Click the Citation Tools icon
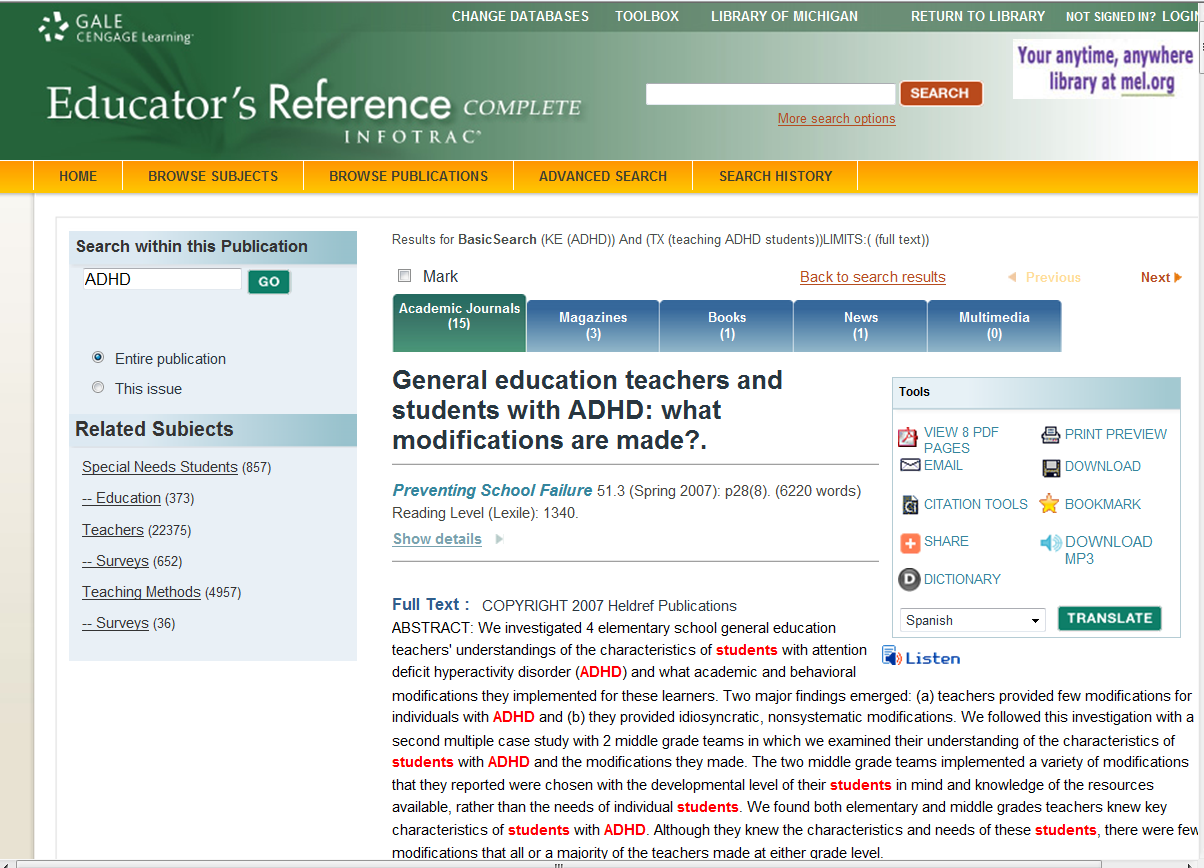This screenshot has height=868, width=1204. 910,504
